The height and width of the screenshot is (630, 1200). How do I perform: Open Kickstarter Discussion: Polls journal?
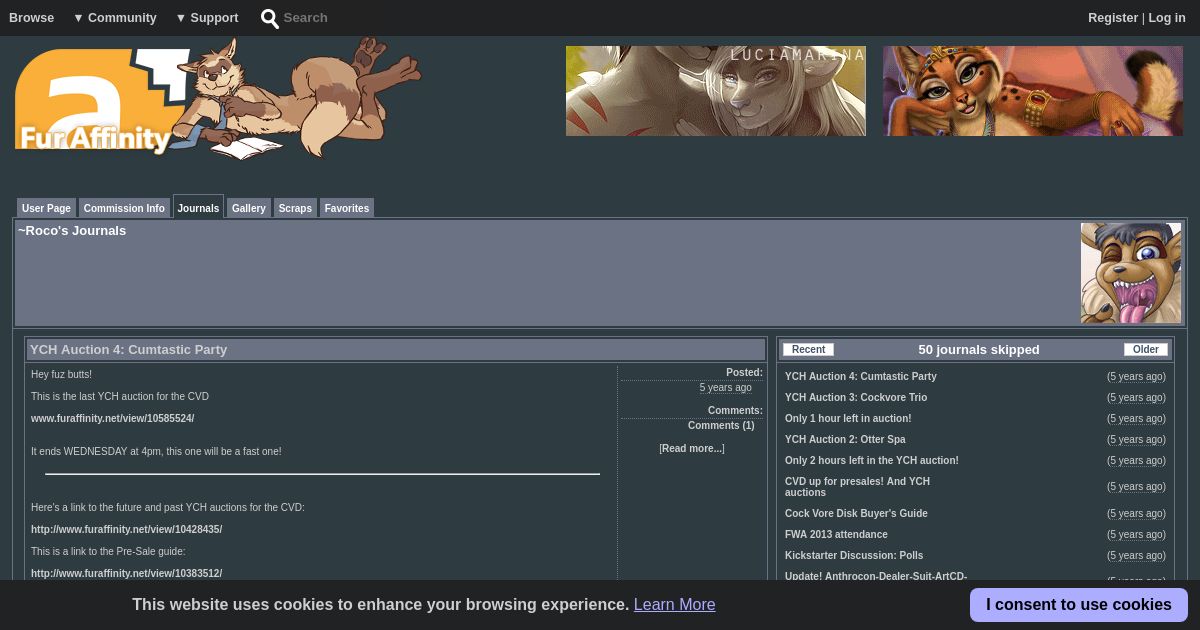854,556
